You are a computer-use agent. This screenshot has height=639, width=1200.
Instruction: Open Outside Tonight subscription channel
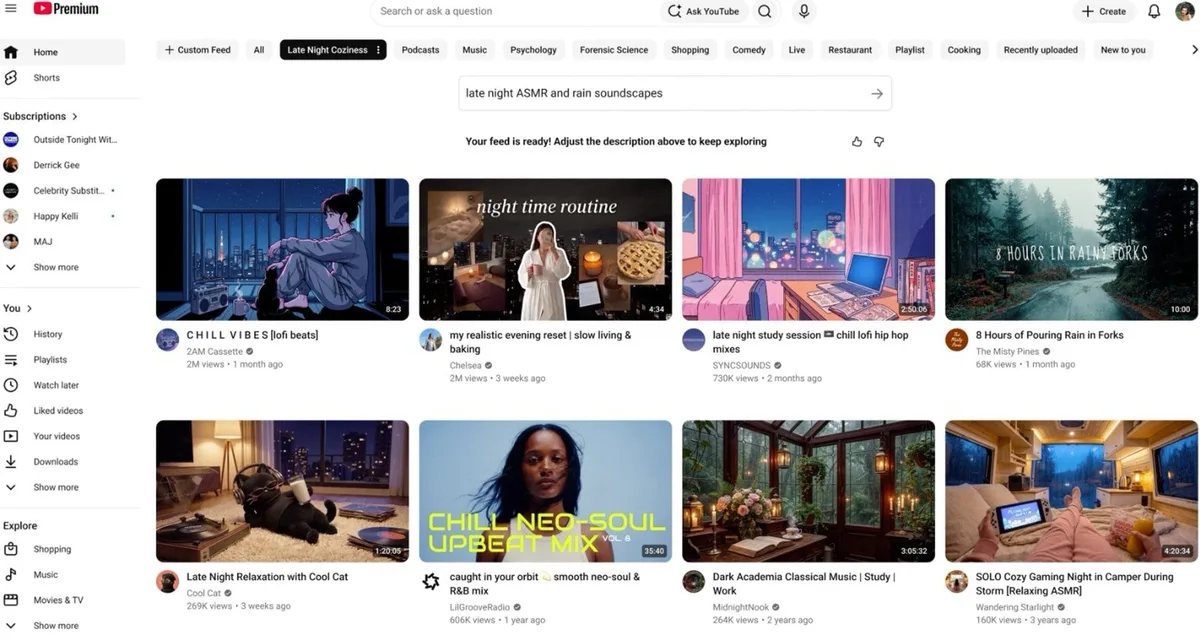(x=63, y=140)
